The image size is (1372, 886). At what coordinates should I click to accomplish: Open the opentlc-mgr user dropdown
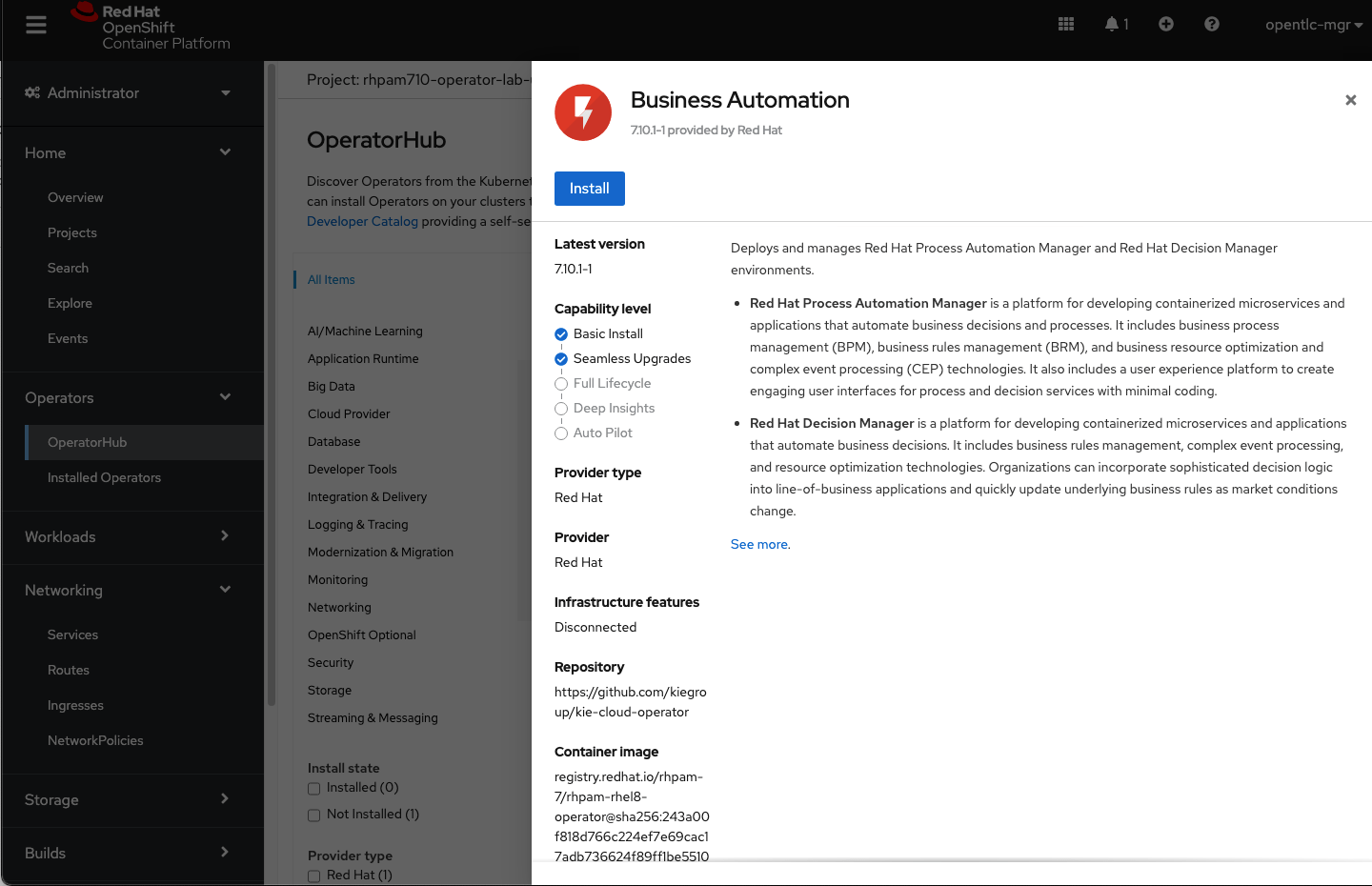click(1314, 25)
